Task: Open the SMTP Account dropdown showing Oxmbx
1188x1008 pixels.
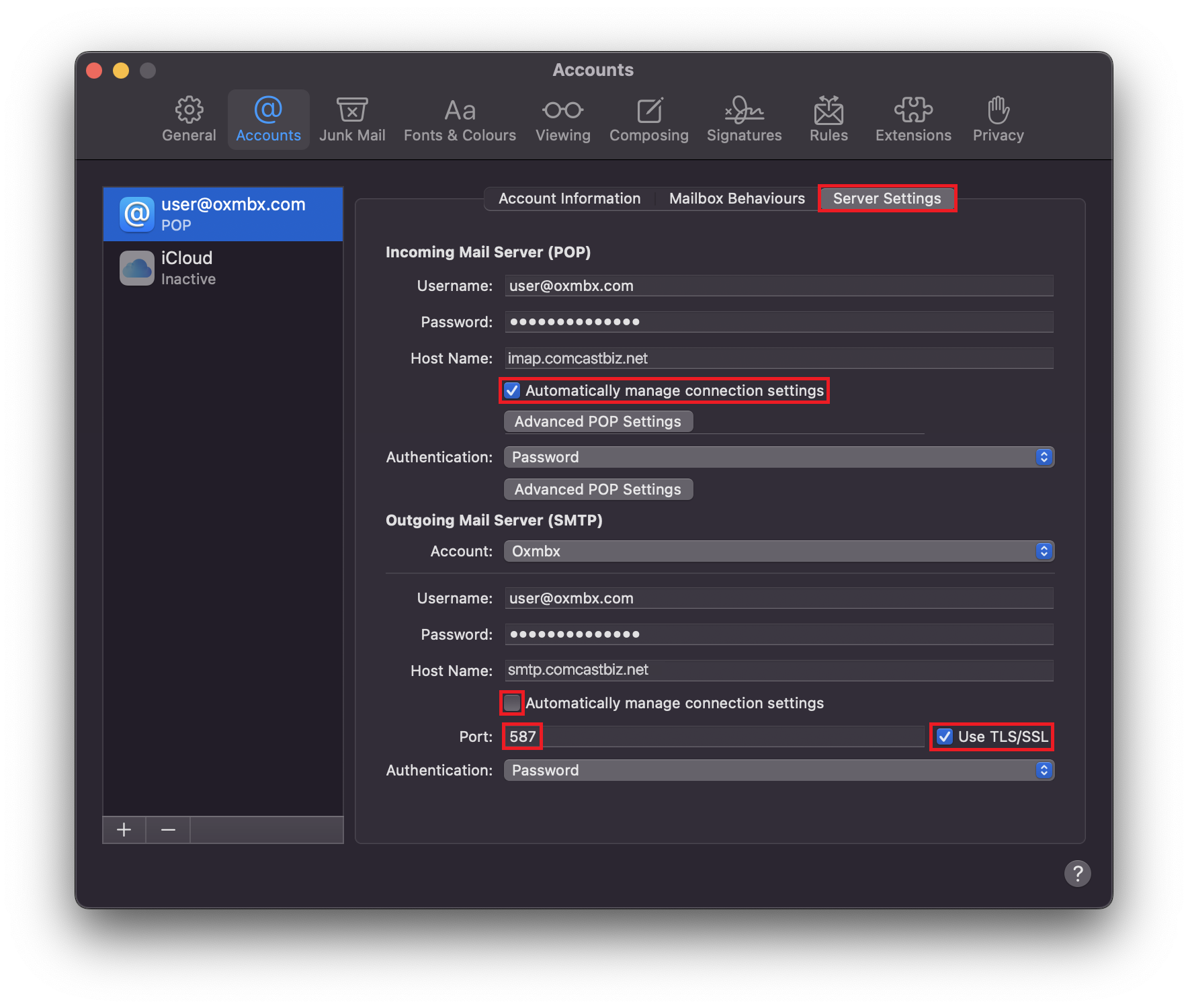Action: pyautogui.click(x=778, y=551)
